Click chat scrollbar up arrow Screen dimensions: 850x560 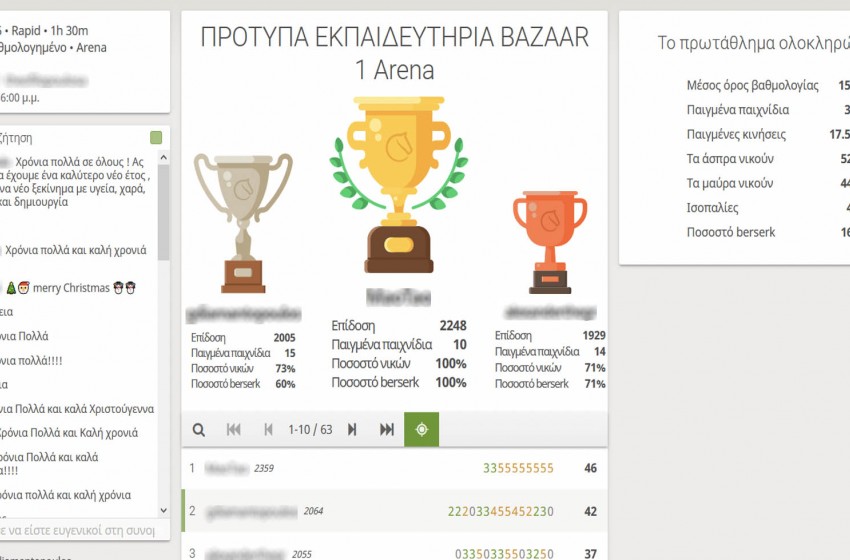(x=164, y=157)
